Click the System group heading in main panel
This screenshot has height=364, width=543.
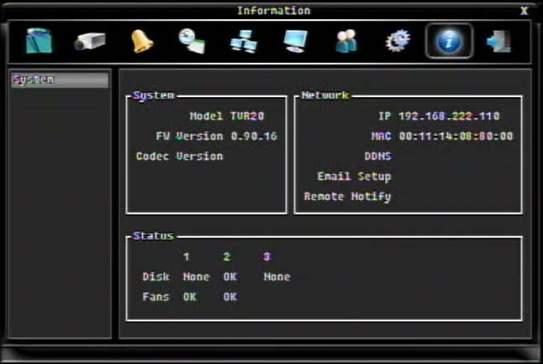(154, 95)
